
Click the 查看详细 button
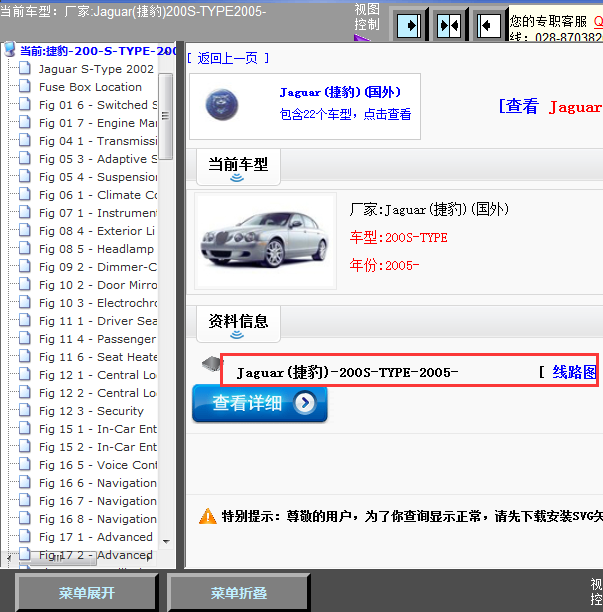click(260, 403)
